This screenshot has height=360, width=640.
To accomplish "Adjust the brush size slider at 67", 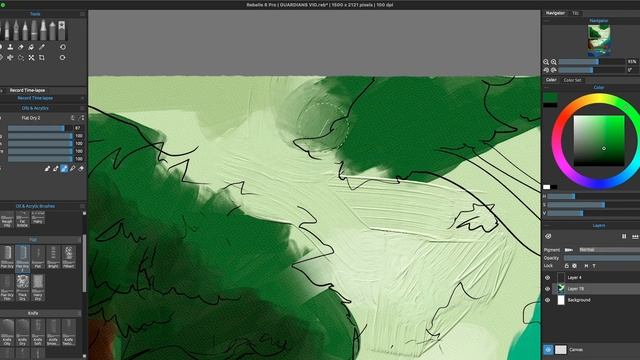I will pyautogui.click(x=40, y=128).
